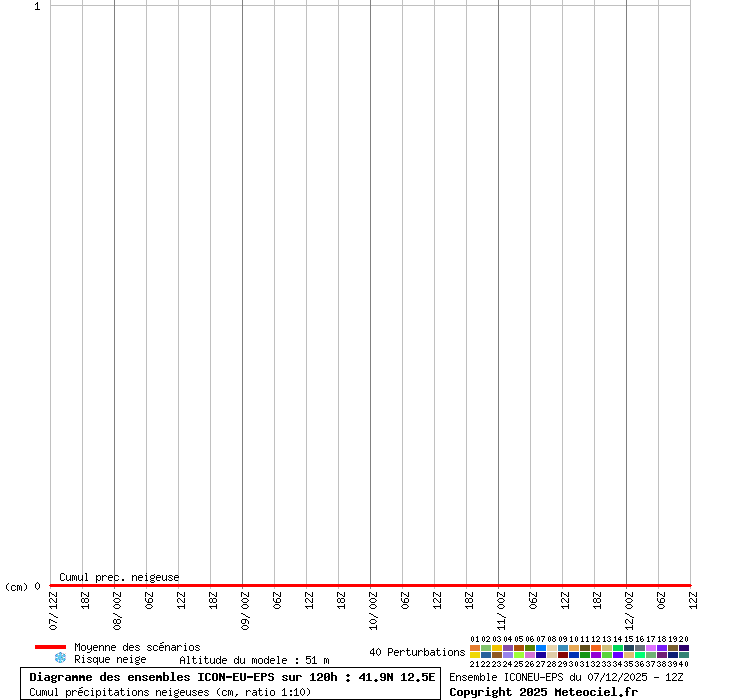Select perturbation 20 color swatch
Screen dimensions: 740x700
(684, 648)
